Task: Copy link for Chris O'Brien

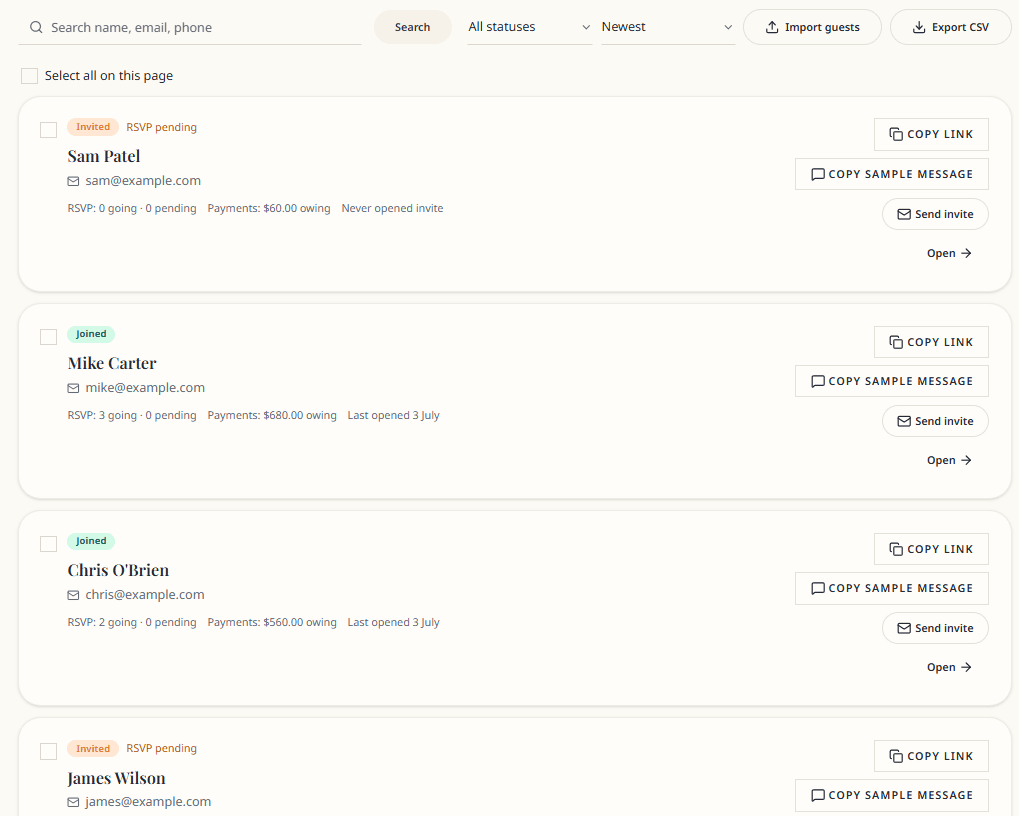Action: 931,549
